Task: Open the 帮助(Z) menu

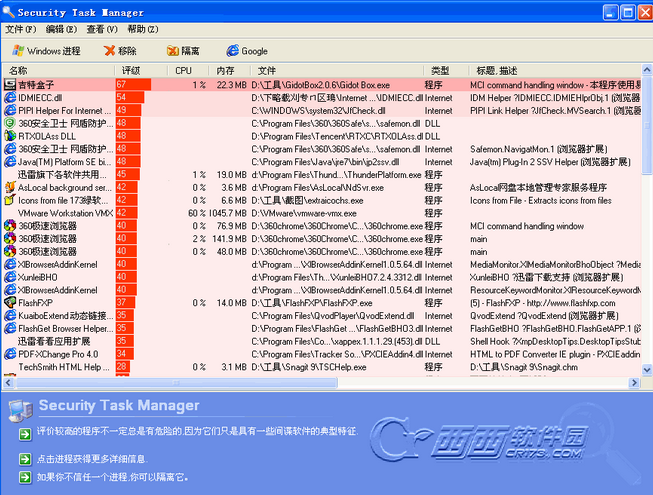Action: [x=143, y=29]
